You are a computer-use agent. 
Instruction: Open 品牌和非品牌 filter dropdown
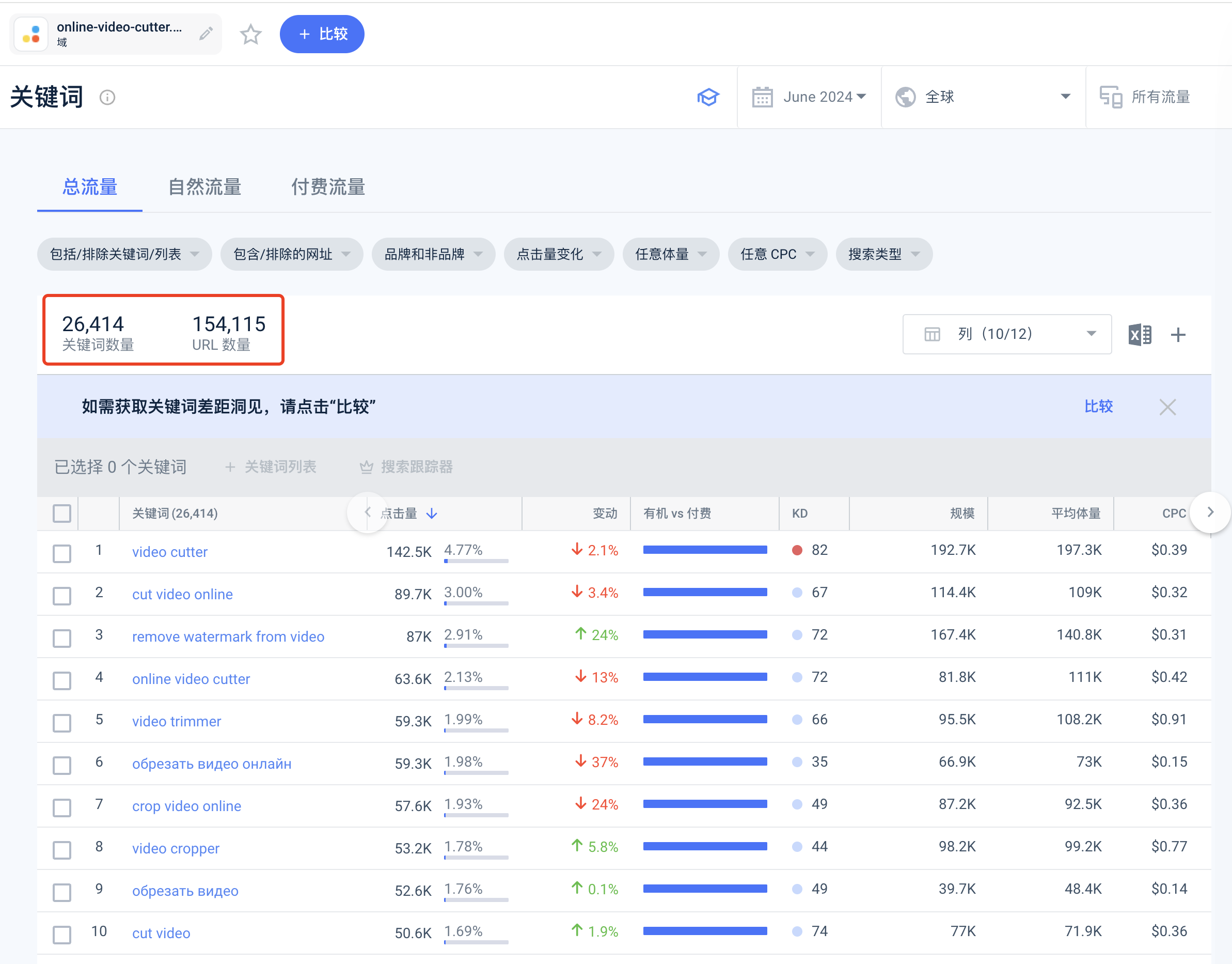click(x=433, y=254)
